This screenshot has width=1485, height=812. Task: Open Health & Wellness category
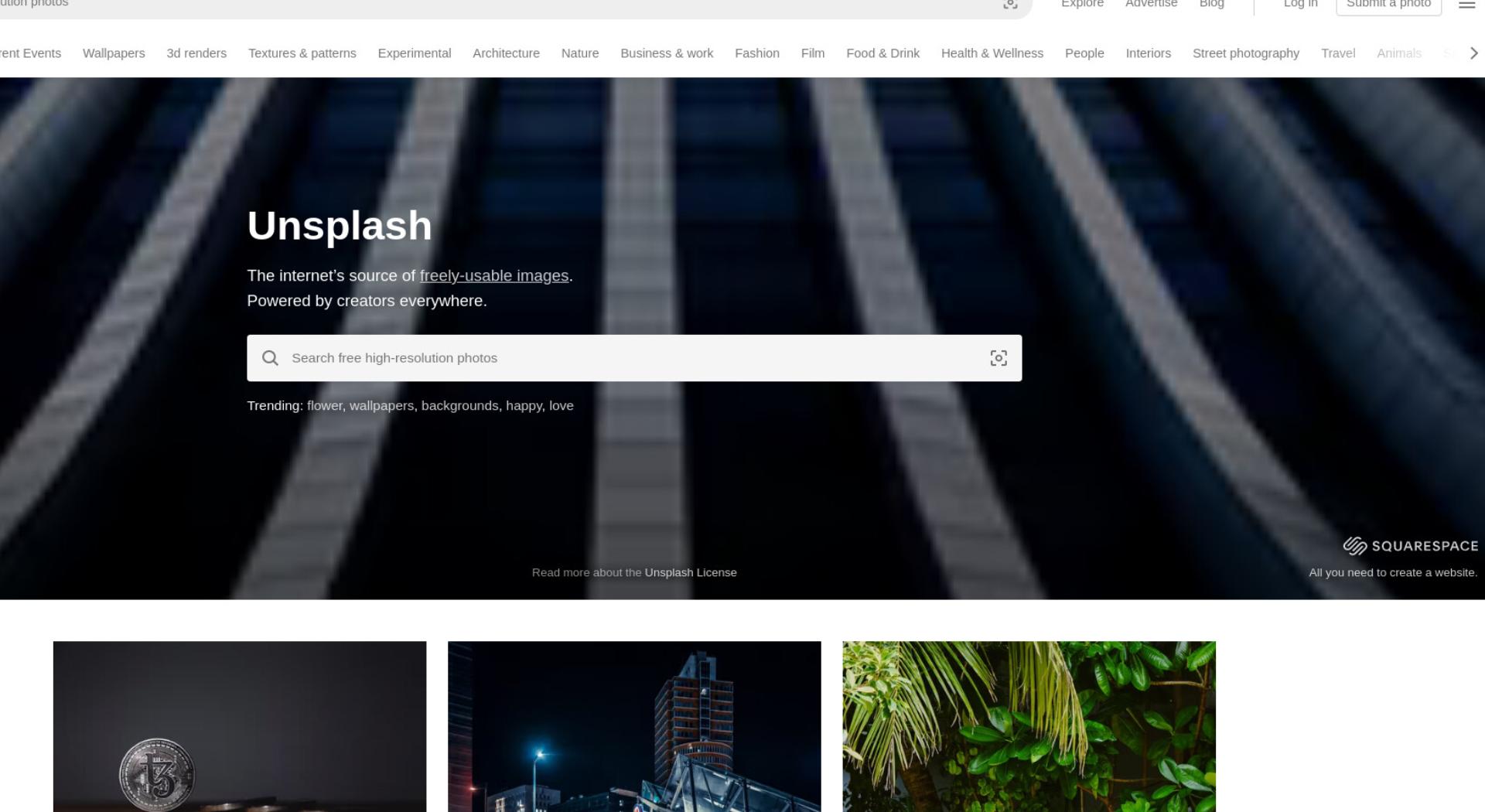[992, 53]
